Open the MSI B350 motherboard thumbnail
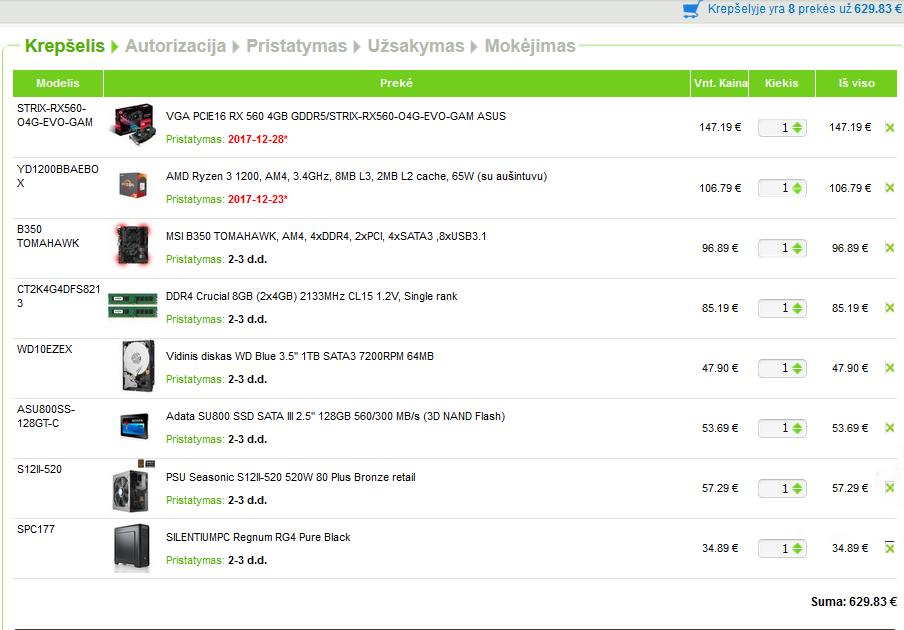This screenshot has height=630, width=904. click(133, 245)
